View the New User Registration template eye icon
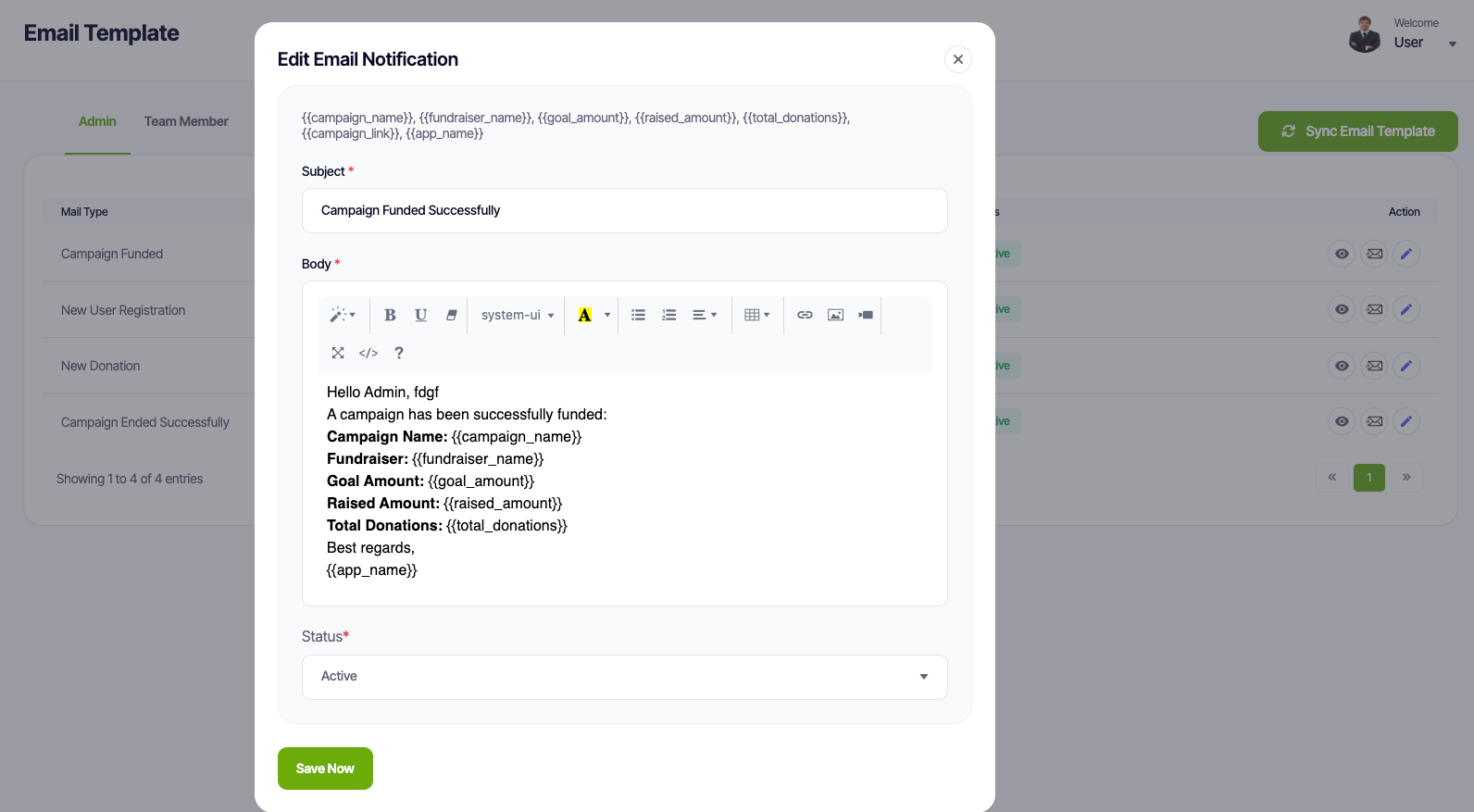Image resolution: width=1474 pixels, height=812 pixels. pyautogui.click(x=1342, y=309)
